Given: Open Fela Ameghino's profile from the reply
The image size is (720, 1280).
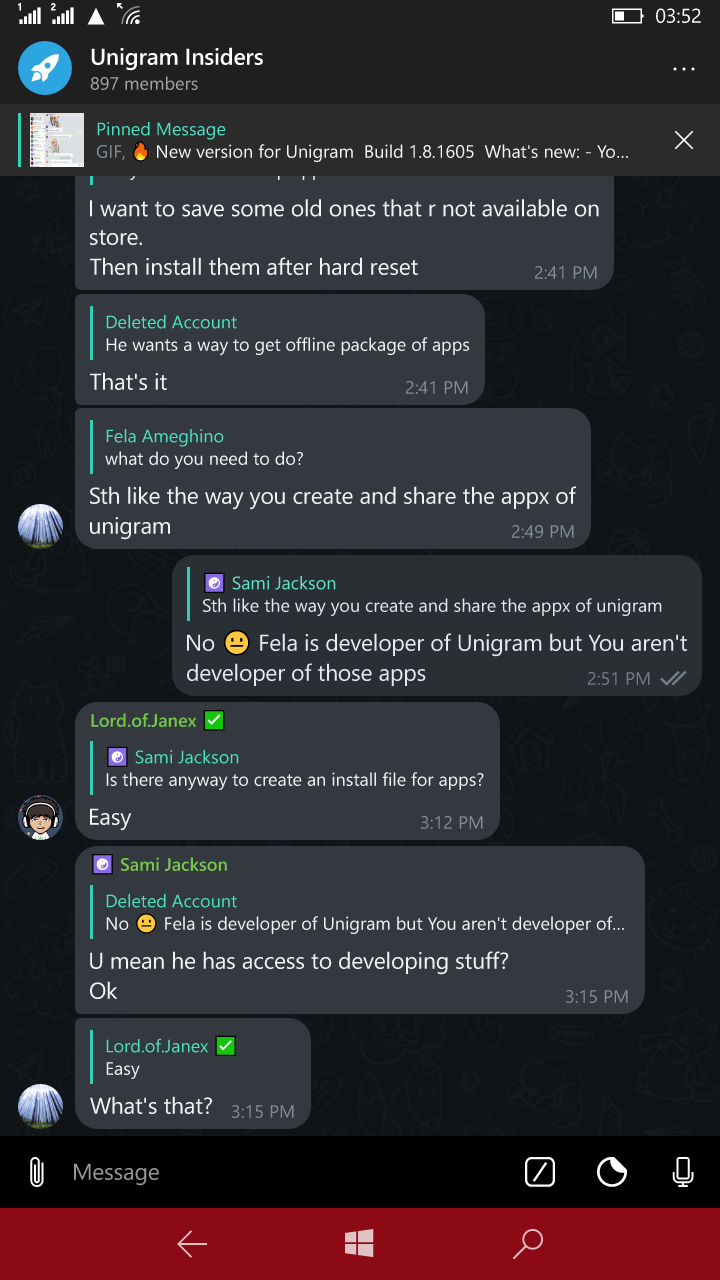Looking at the screenshot, I should [x=163, y=436].
